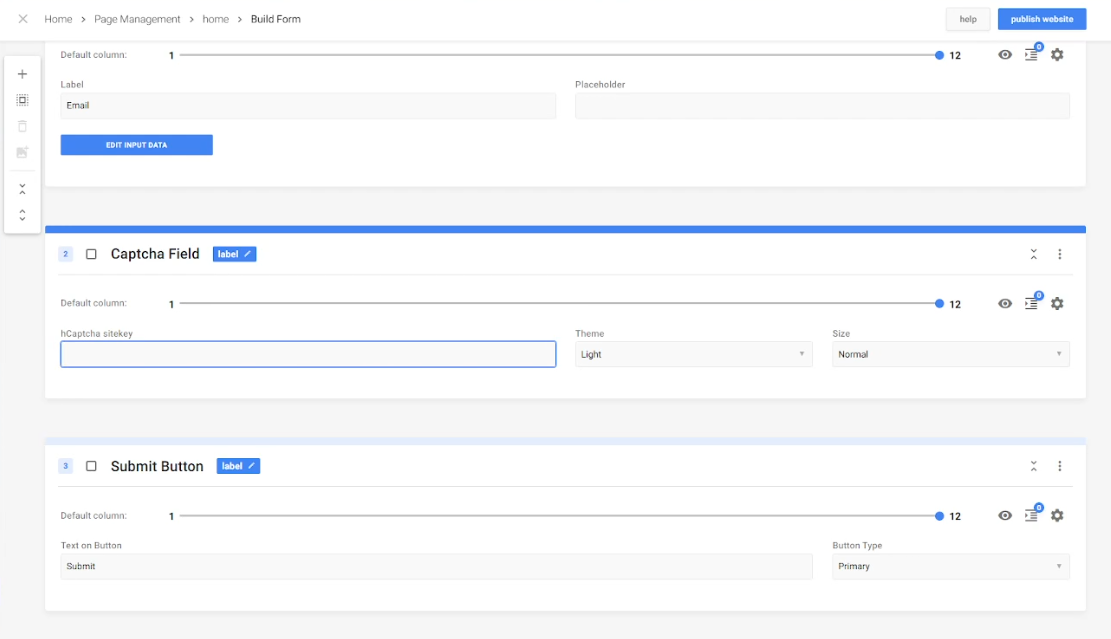Click Text on Button input with Submit
Viewport: 1111px width, 639px height.
click(436, 567)
